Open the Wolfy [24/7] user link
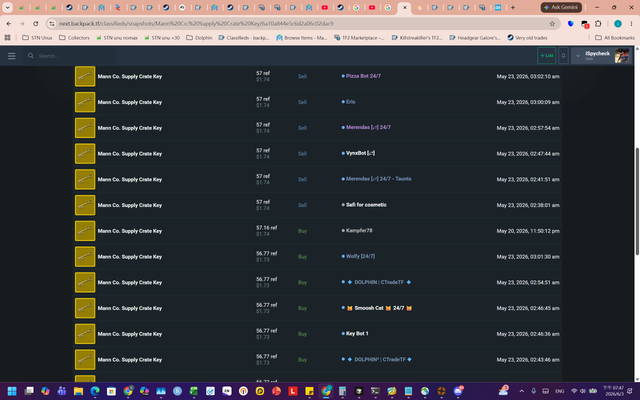The width and height of the screenshot is (640, 400). (360, 256)
